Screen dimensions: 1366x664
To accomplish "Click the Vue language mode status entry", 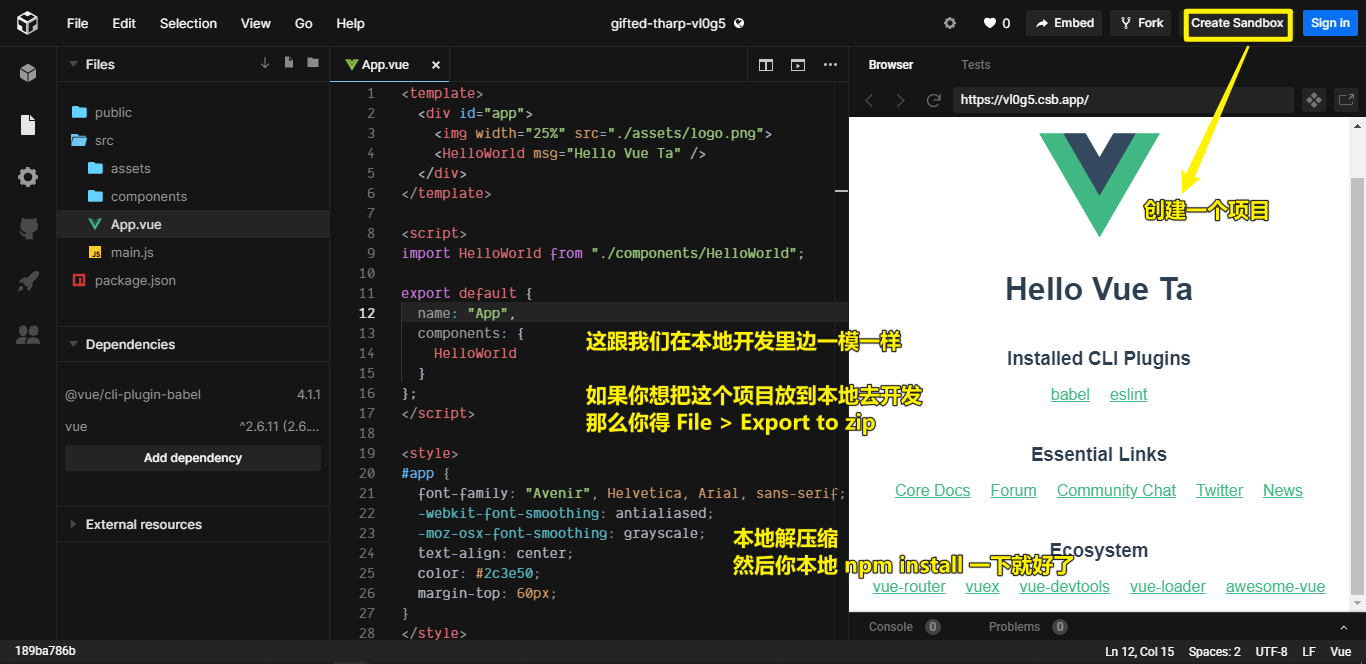I will pyautogui.click(x=1340, y=652).
